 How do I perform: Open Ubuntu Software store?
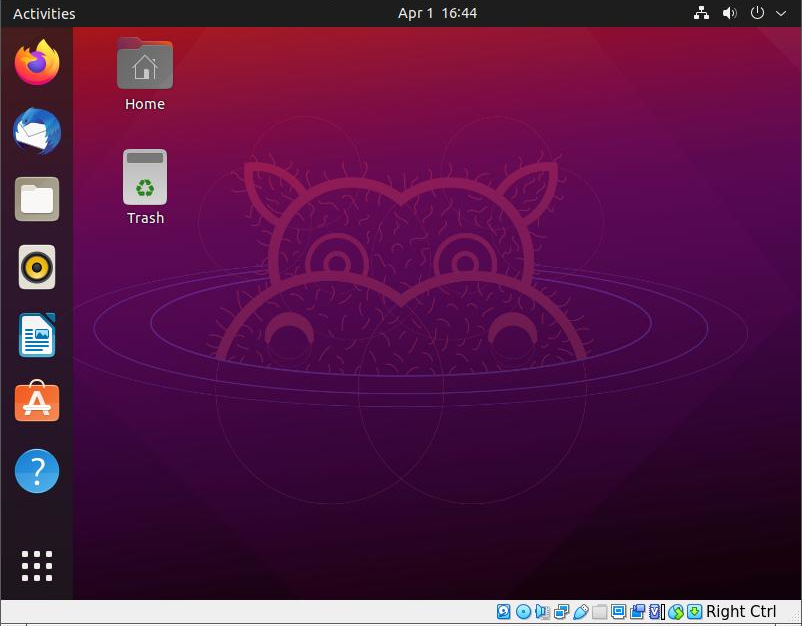[x=37, y=401]
